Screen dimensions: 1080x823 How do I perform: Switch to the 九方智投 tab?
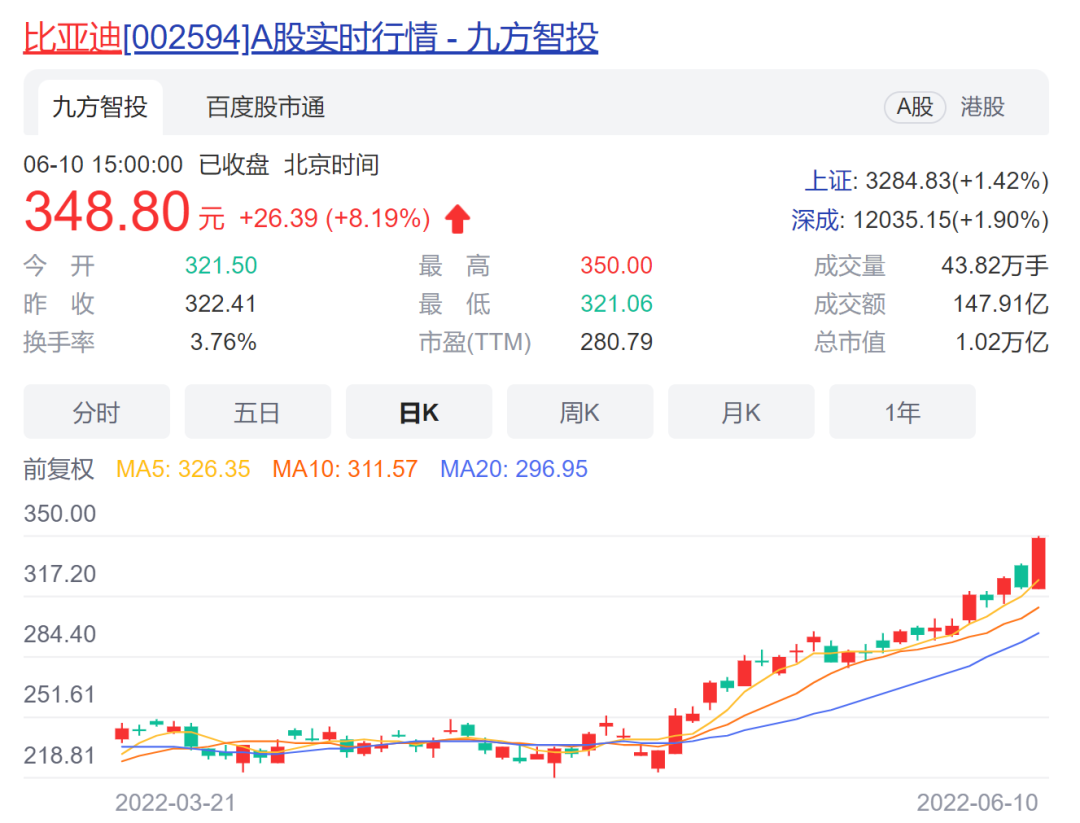tap(99, 107)
